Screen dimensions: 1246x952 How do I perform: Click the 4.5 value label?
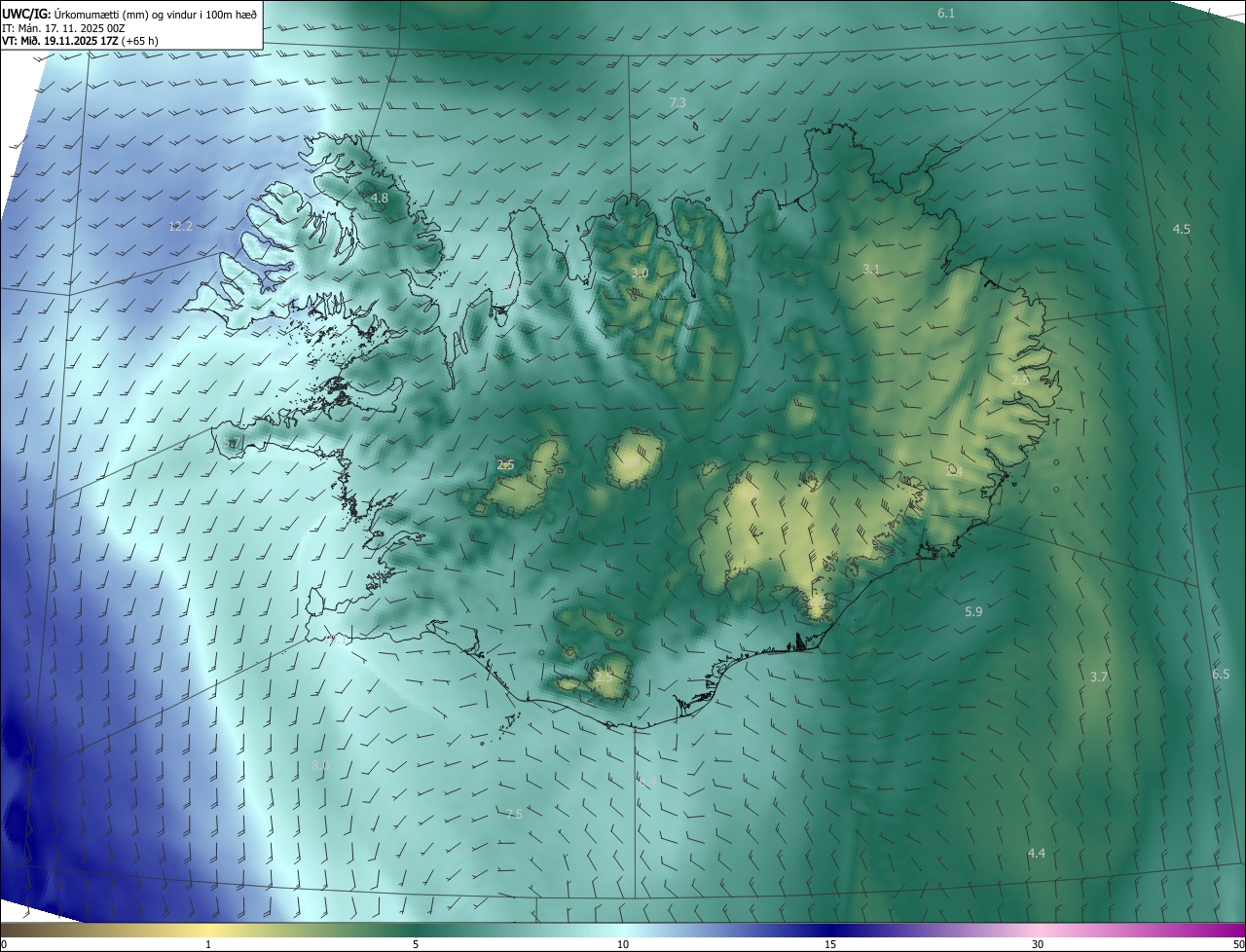pyautogui.click(x=1181, y=229)
